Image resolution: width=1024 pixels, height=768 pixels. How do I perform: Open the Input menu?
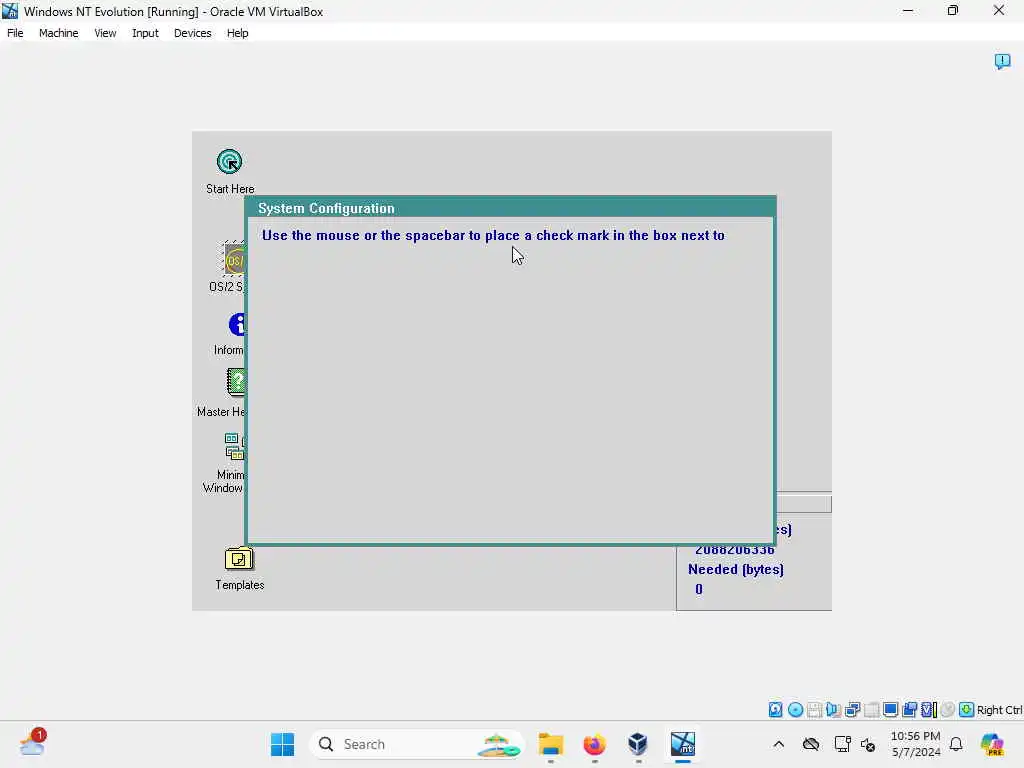tap(145, 33)
